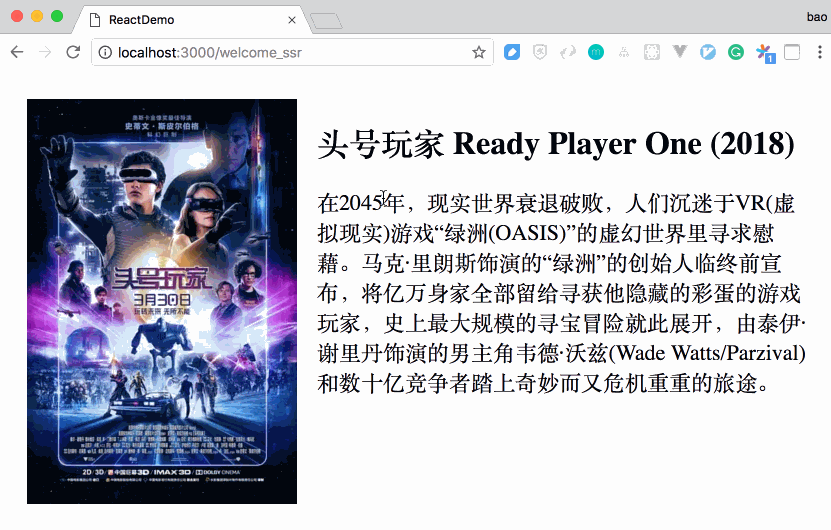This screenshot has width=831, height=530.
Task: Close the ReactDemo tab
Action: click(x=291, y=20)
